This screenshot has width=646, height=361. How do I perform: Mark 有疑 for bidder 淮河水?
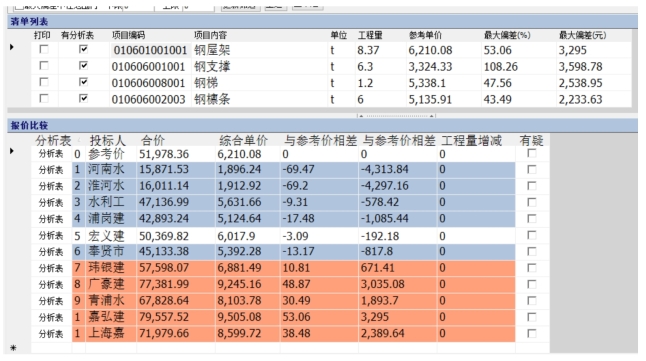pyautogui.click(x=532, y=186)
